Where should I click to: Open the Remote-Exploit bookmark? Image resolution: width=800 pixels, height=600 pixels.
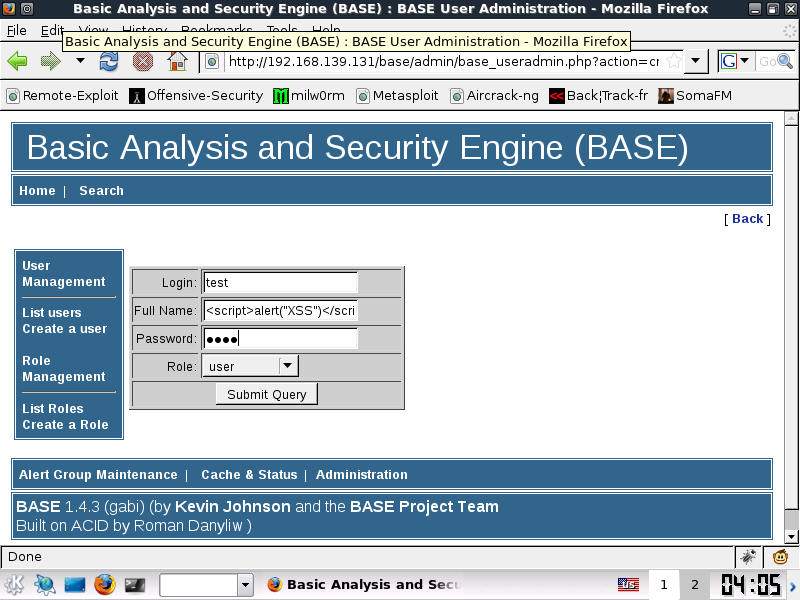click(62, 95)
